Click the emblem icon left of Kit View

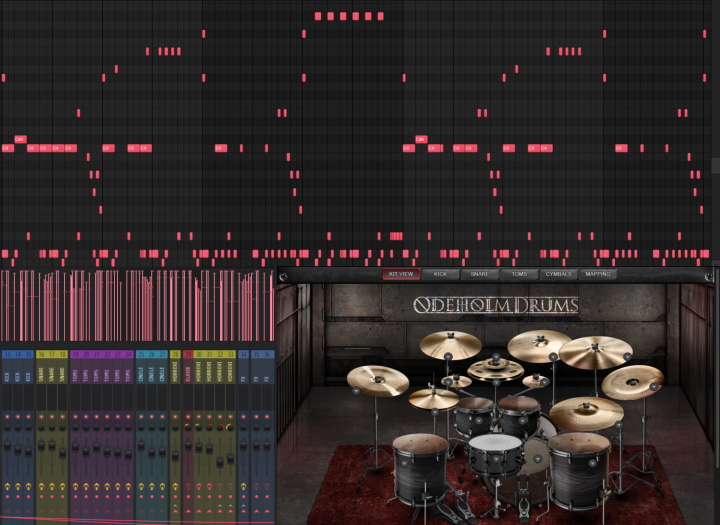[x=284, y=276]
